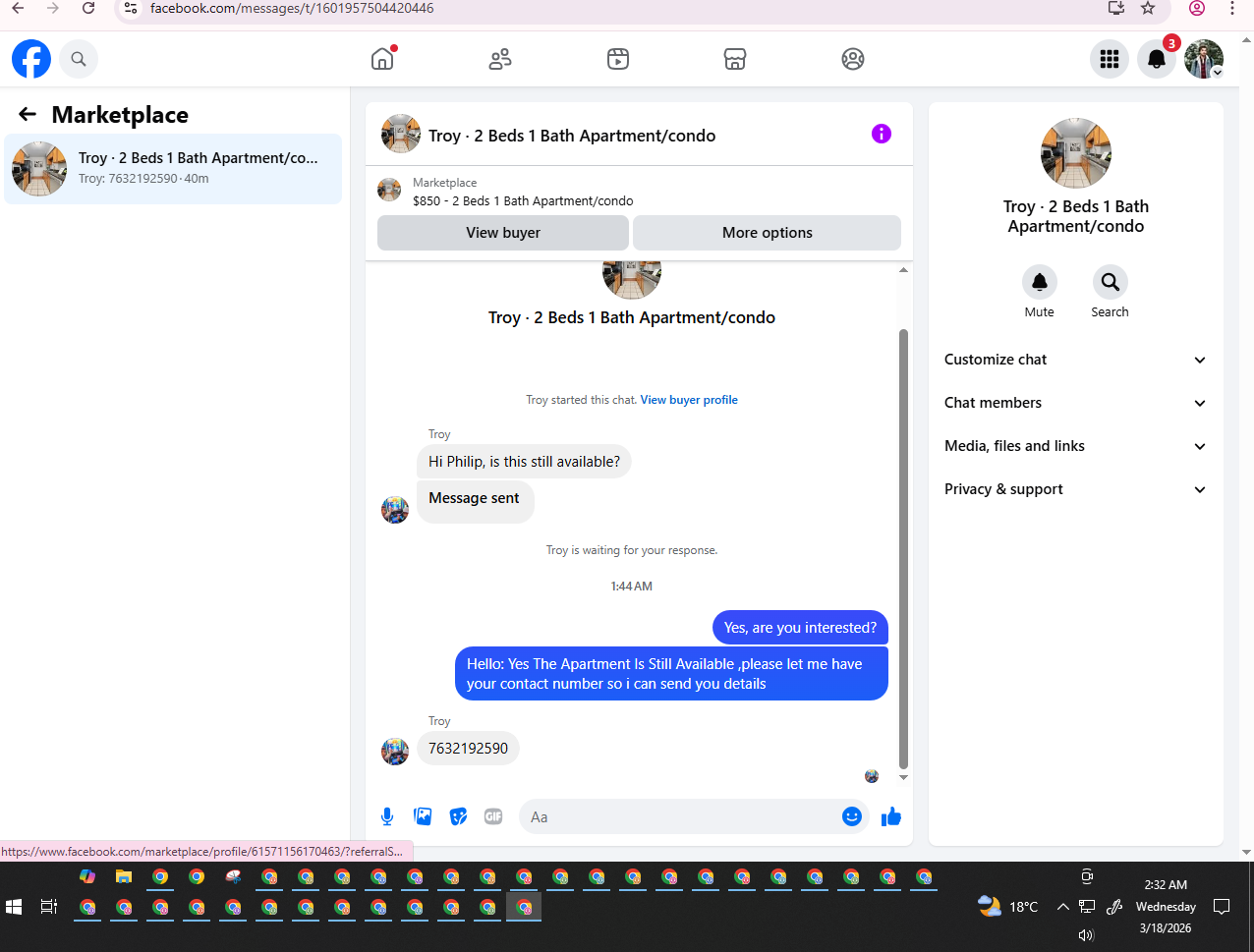Open the nine-dot Menu grid

[1110, 59]
